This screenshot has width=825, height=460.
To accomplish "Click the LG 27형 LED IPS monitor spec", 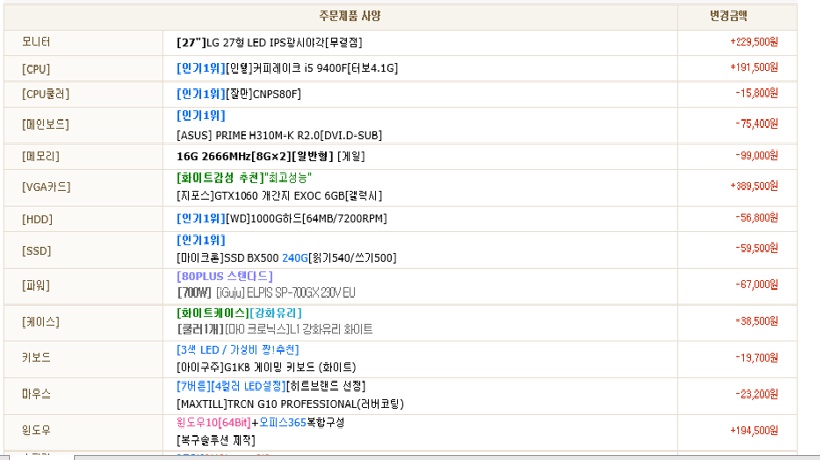I will tap(269, 43).
